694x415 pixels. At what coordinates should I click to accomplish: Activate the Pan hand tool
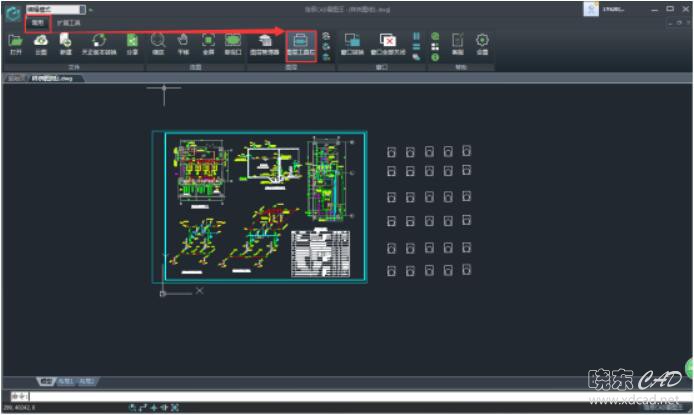pos(183,42)
